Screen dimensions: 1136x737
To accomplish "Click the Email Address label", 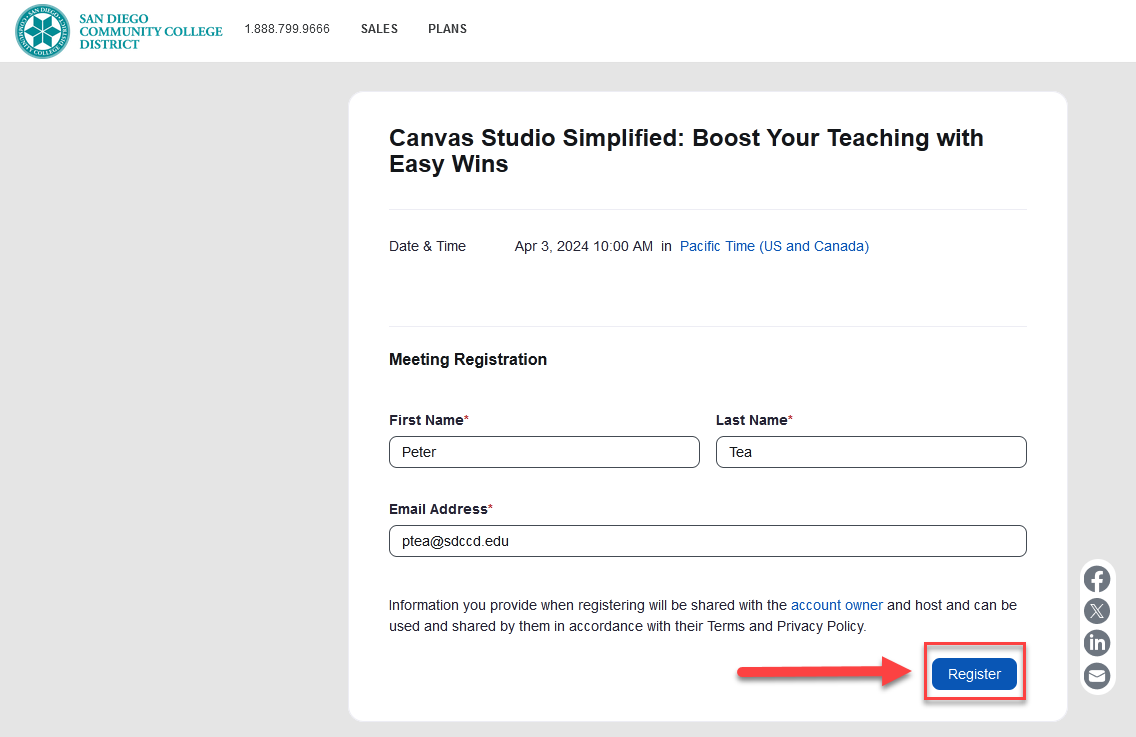I will (x=438, y=509).
